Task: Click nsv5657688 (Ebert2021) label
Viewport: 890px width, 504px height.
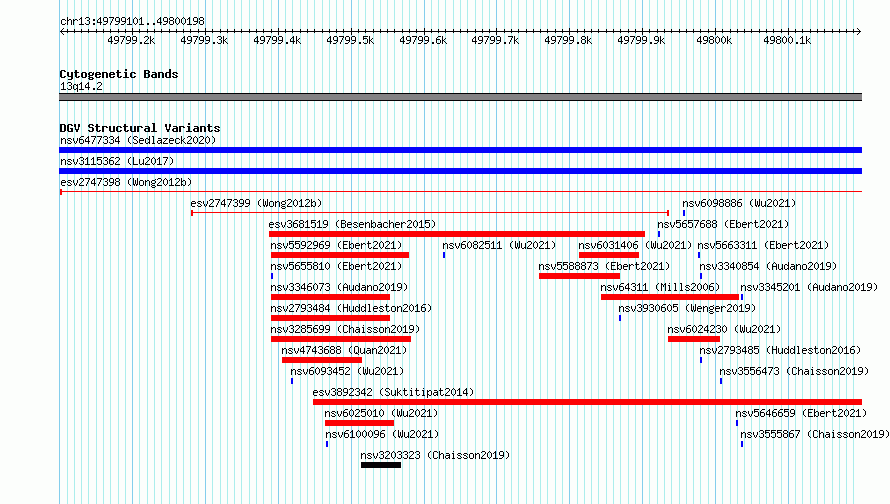Action: 723,224
